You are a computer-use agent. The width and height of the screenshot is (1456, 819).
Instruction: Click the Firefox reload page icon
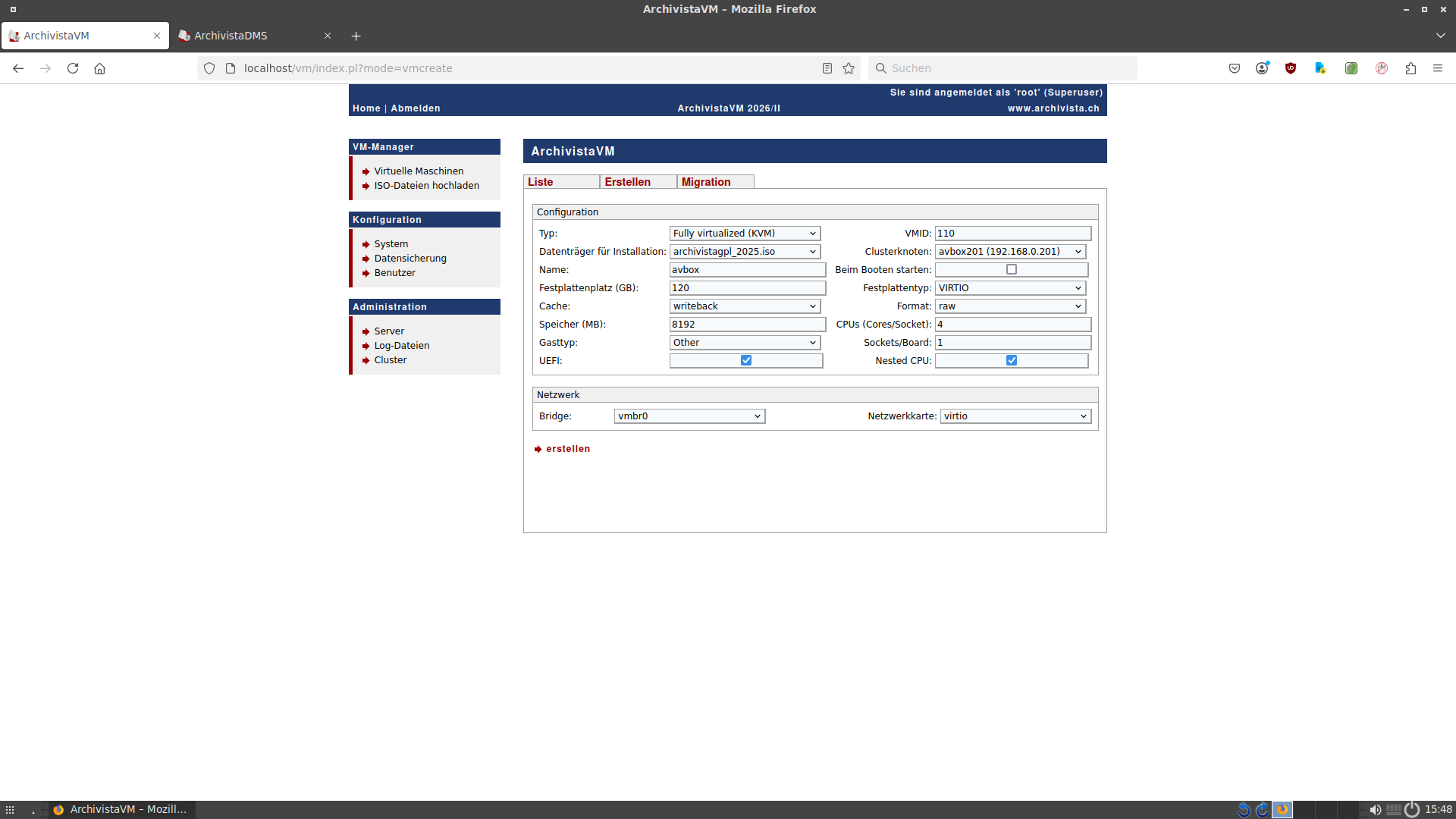[73, 68]
